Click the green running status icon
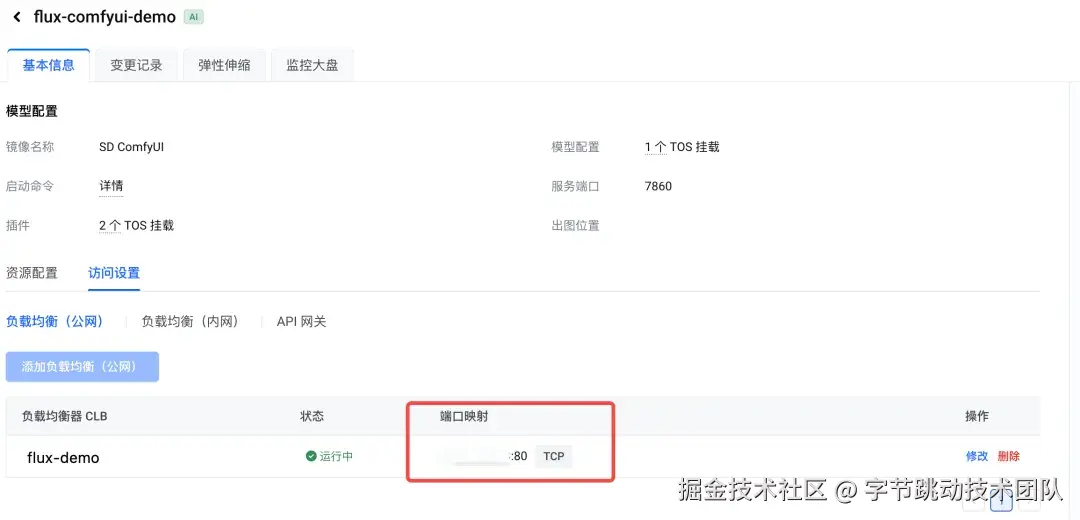 click(x=311, y=457)
